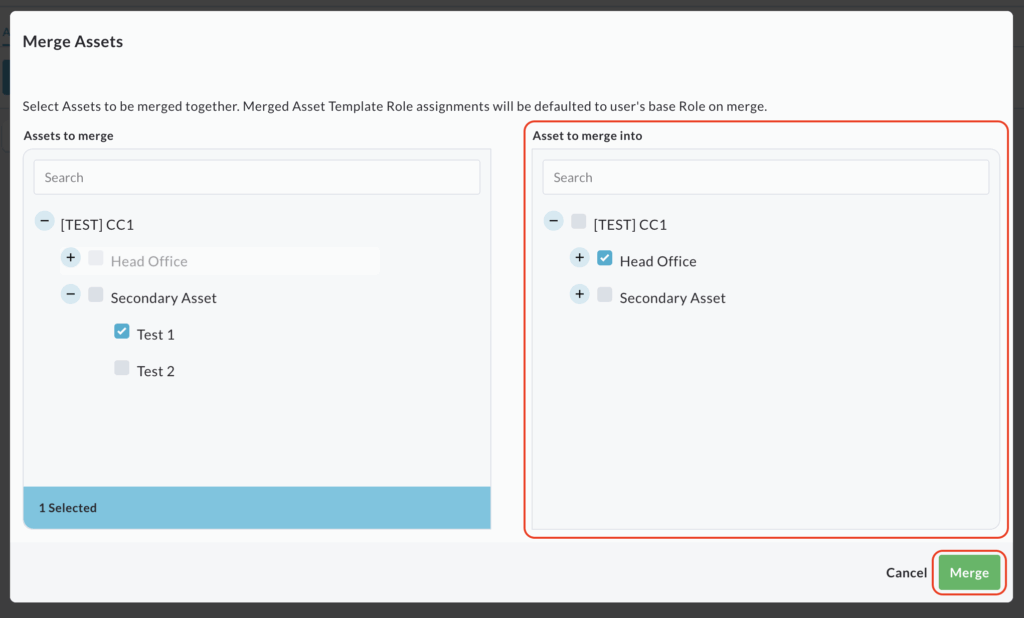Click the Merge button
The image size is (1024, 618).
pyautogui.click(x=969, y=573)
